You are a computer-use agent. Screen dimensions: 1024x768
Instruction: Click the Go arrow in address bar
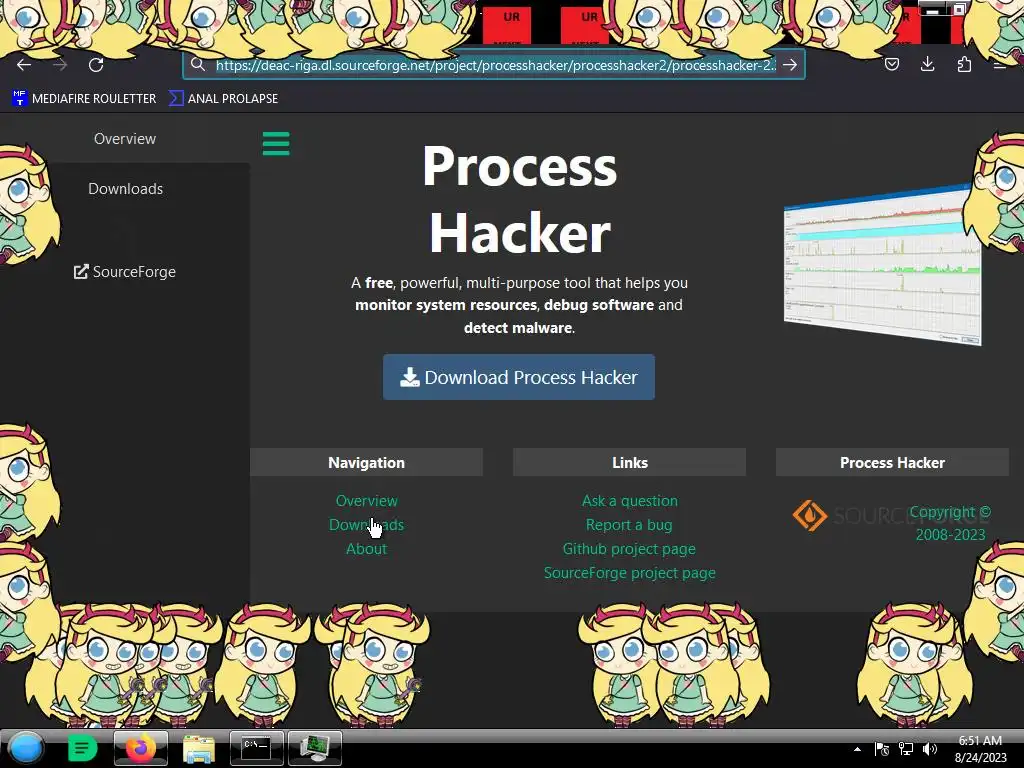[790, 65]
